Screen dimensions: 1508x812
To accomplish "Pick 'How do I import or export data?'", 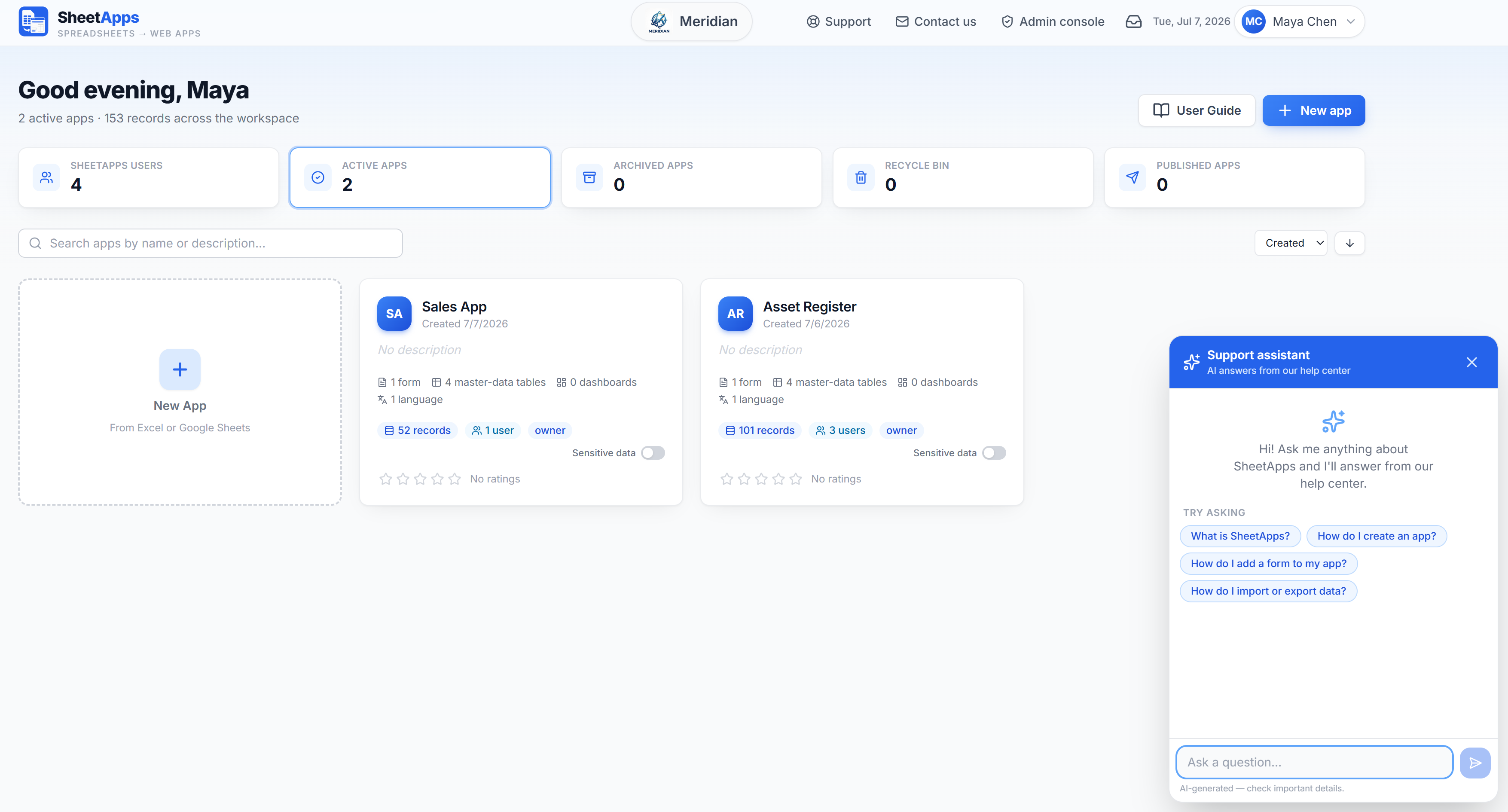I will 1268,591.
